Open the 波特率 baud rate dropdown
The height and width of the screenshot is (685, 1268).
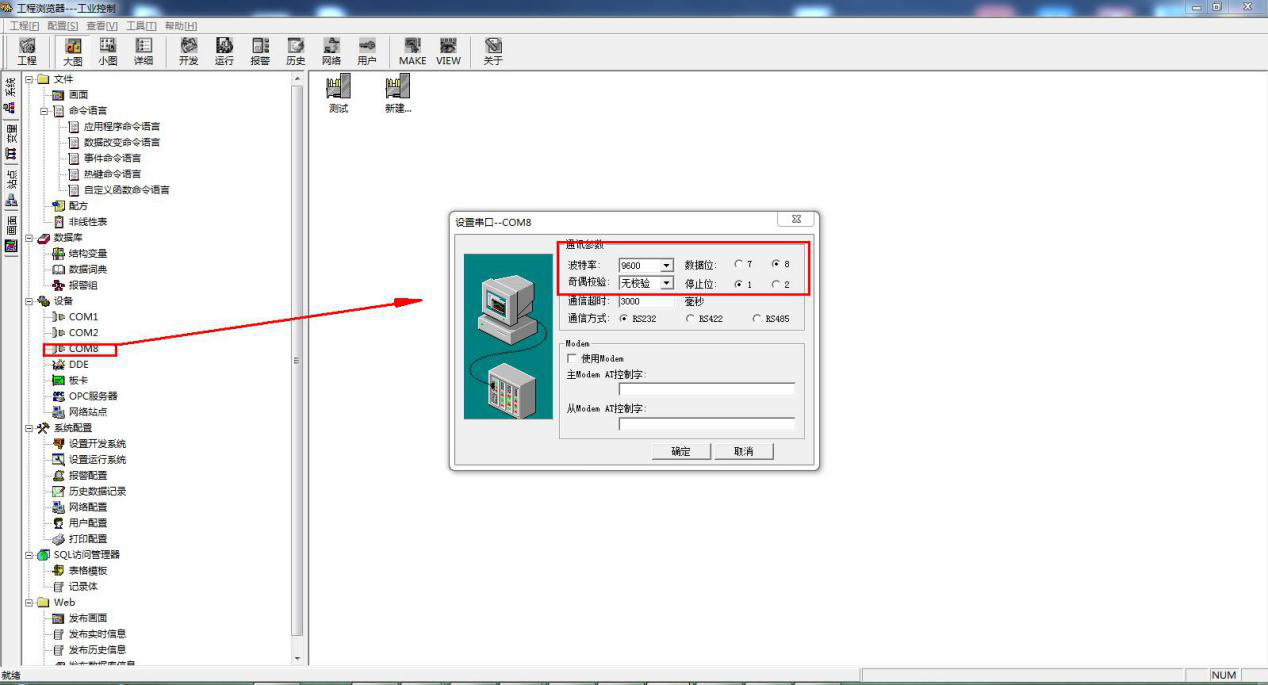coord(666,266)
